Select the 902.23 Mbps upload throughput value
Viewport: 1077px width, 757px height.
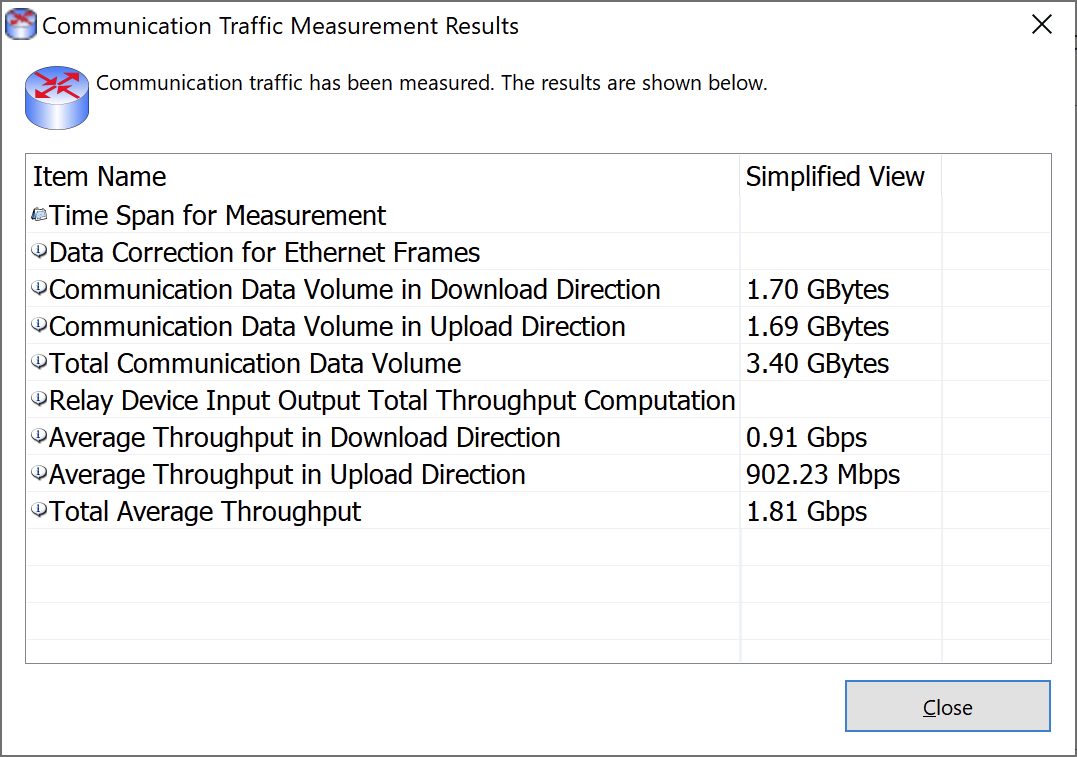(x=823, y=475)
